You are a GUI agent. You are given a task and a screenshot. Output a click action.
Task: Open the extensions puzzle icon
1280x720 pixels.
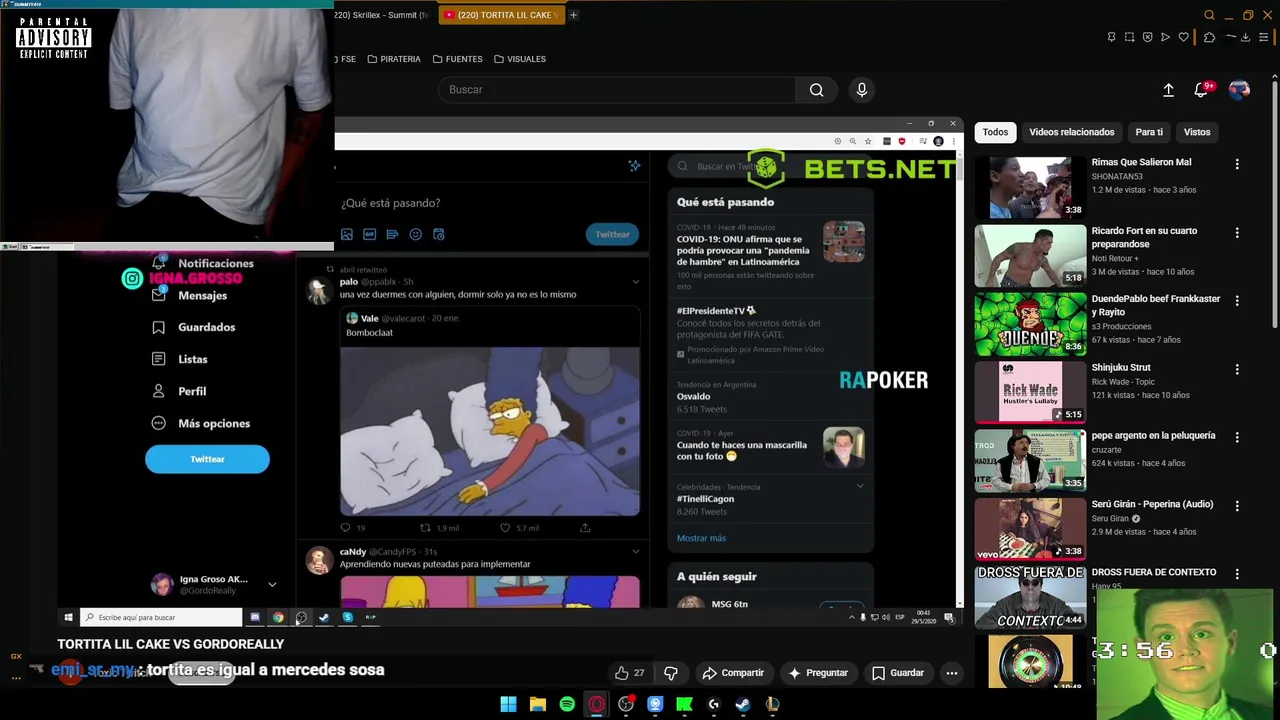[1209, 37]
